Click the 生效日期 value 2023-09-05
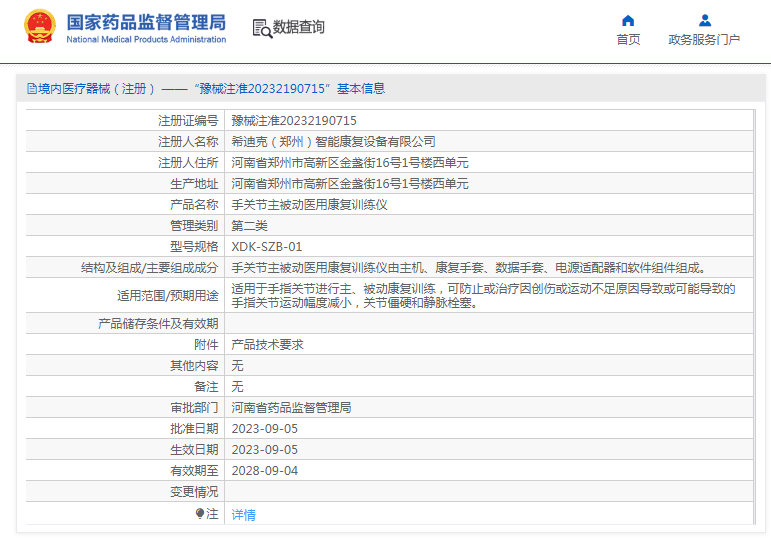The image size is (771, 543). pyautogui.click(x=265, y=450)
